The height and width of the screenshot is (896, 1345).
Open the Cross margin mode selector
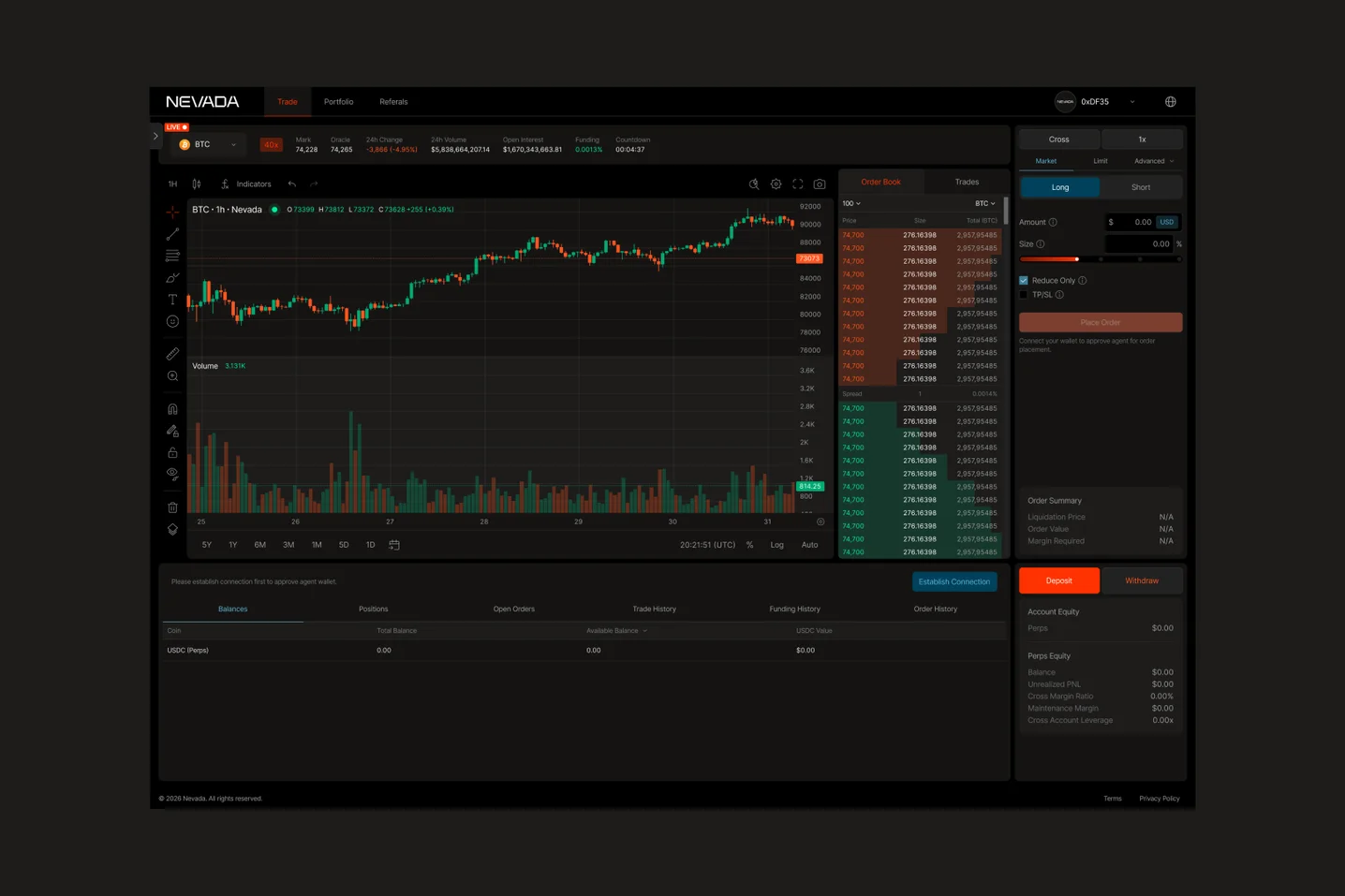coord(1059,140)
